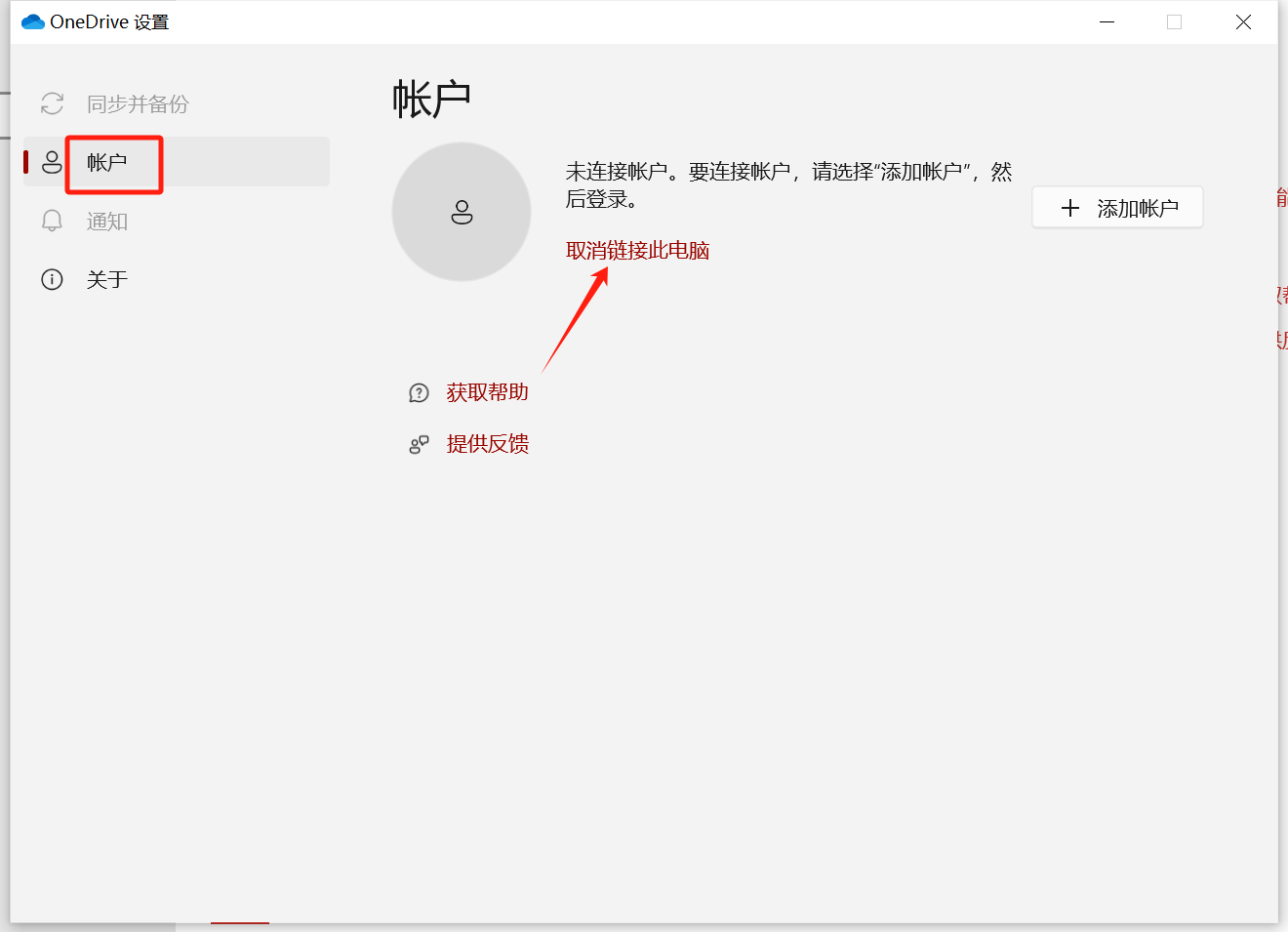
Task: Click the info icon next to 关于
Action: pos(53,280)
